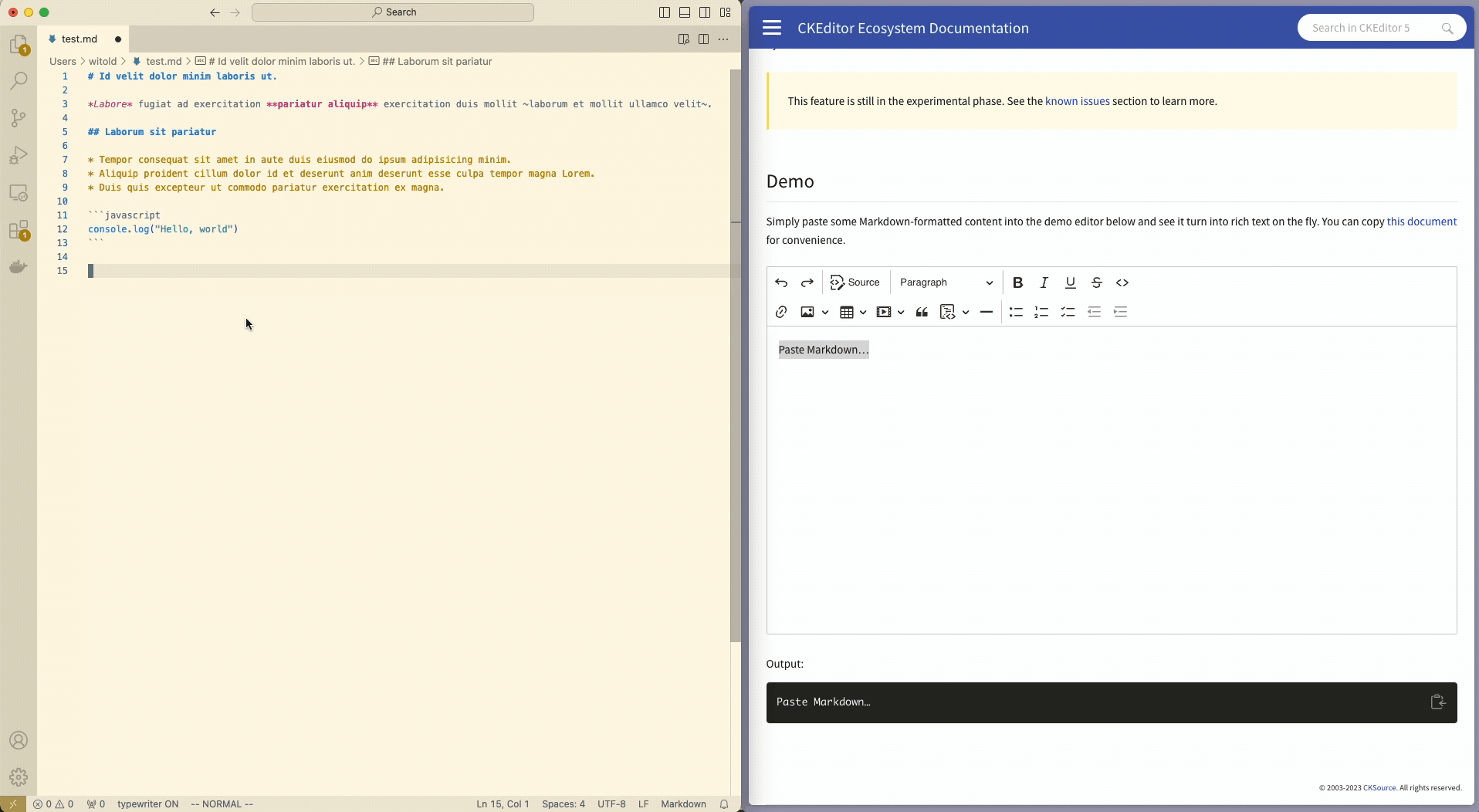Screen dimensions: 1479x812
Task: Follow the known issues link
Action: click(x=1077, y=101)
